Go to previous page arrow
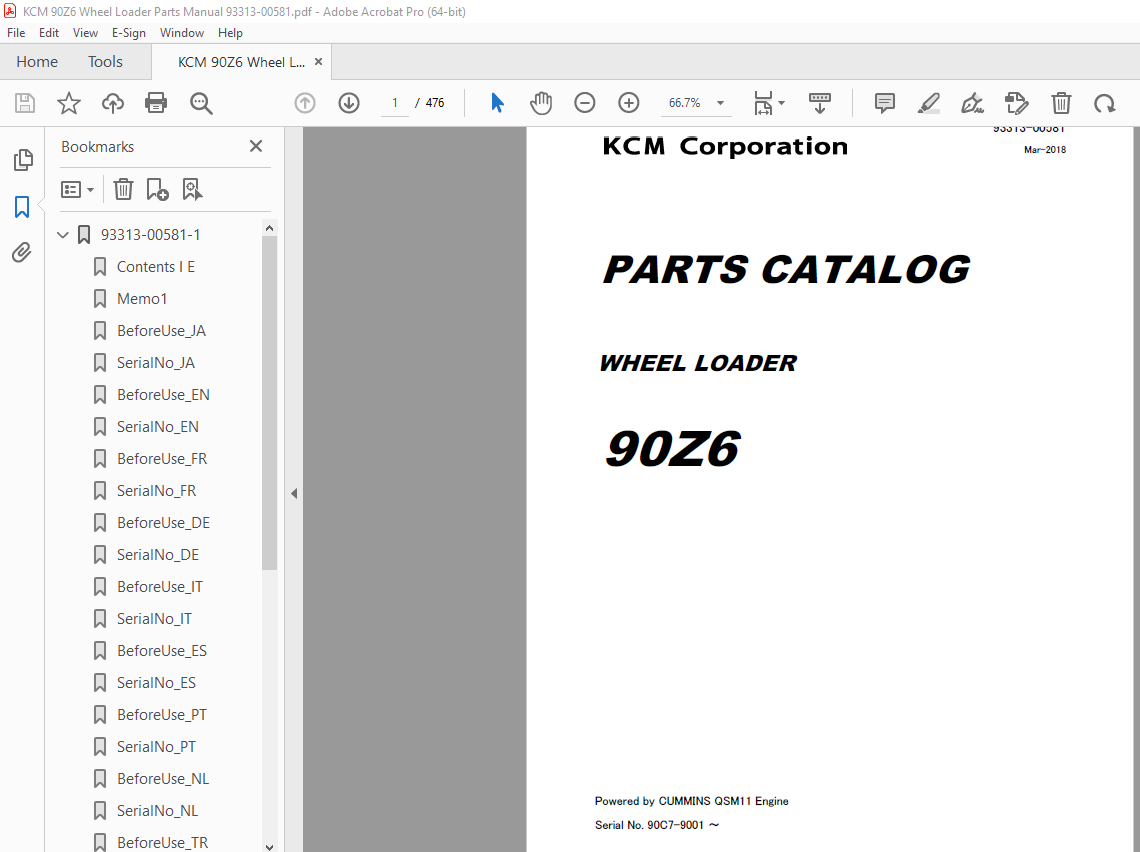The height and width of the screenshot is (852, 1140). [305, 103]
